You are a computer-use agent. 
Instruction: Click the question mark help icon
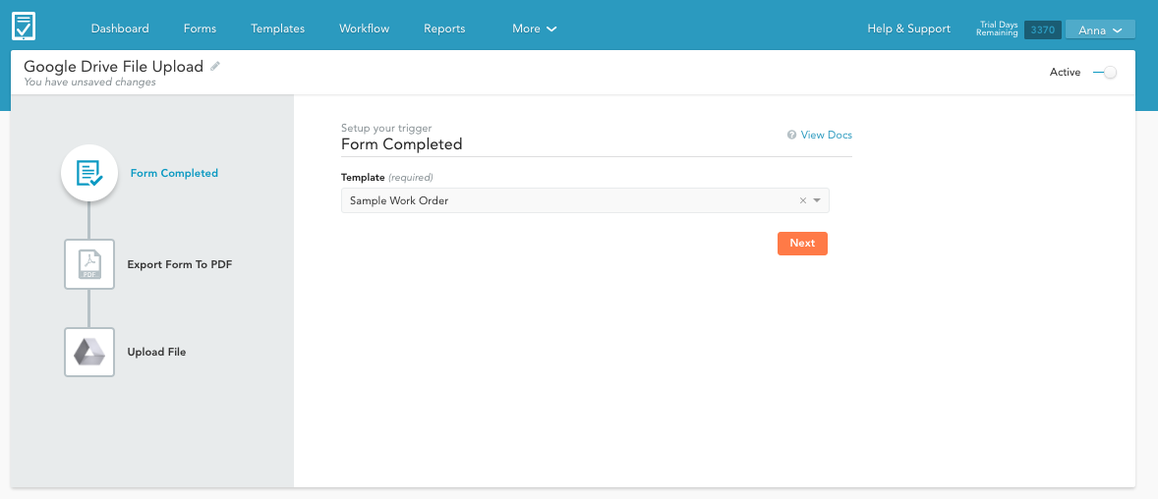pos(792,135)
